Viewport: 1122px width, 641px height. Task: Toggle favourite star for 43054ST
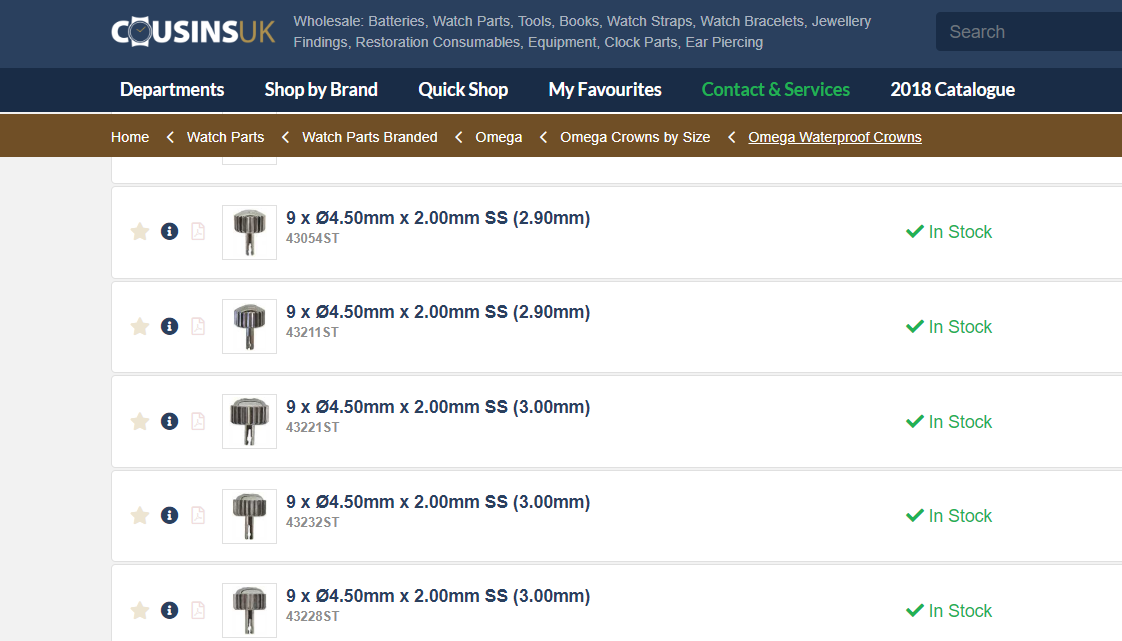(x=140, y=232)
